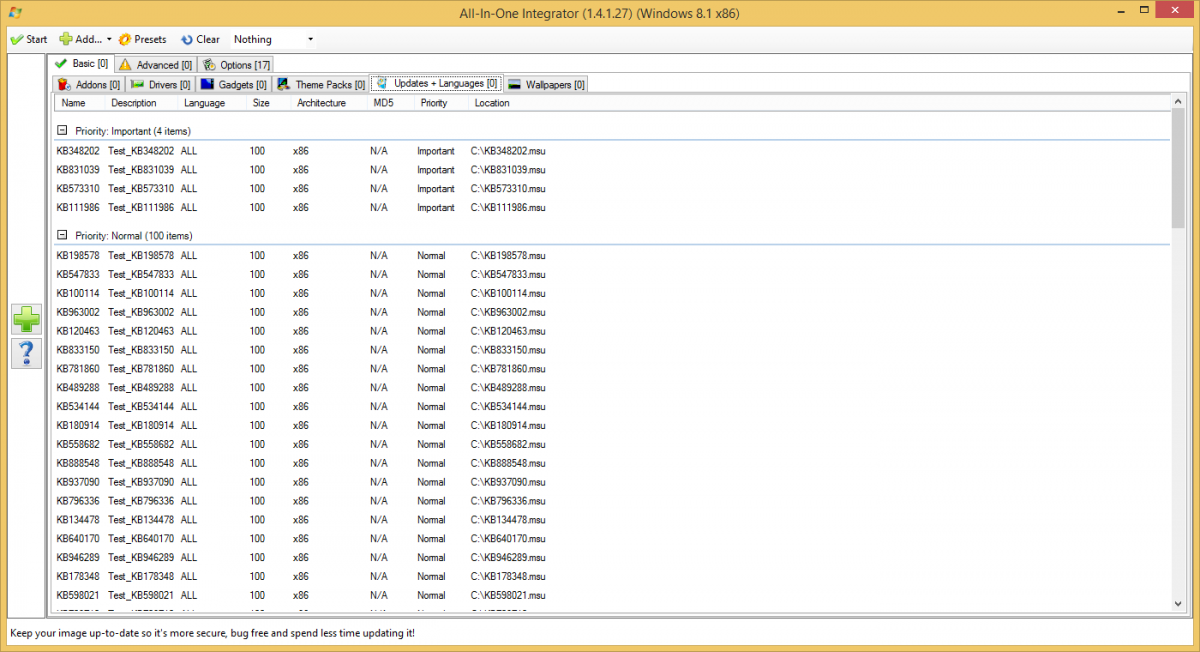Collapse the Priority: Normal group
This screenshot has height=652, width=1200.
point(62,235)
